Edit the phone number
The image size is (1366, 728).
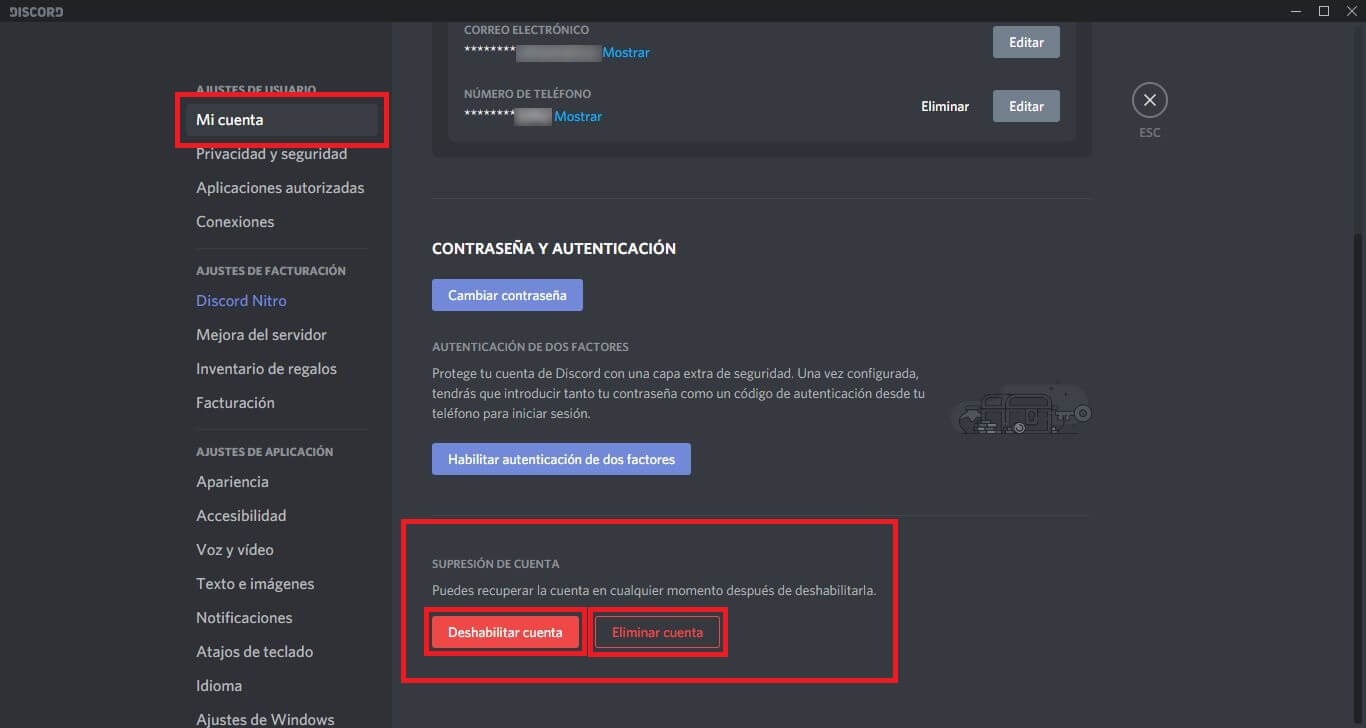[1026, 106]
